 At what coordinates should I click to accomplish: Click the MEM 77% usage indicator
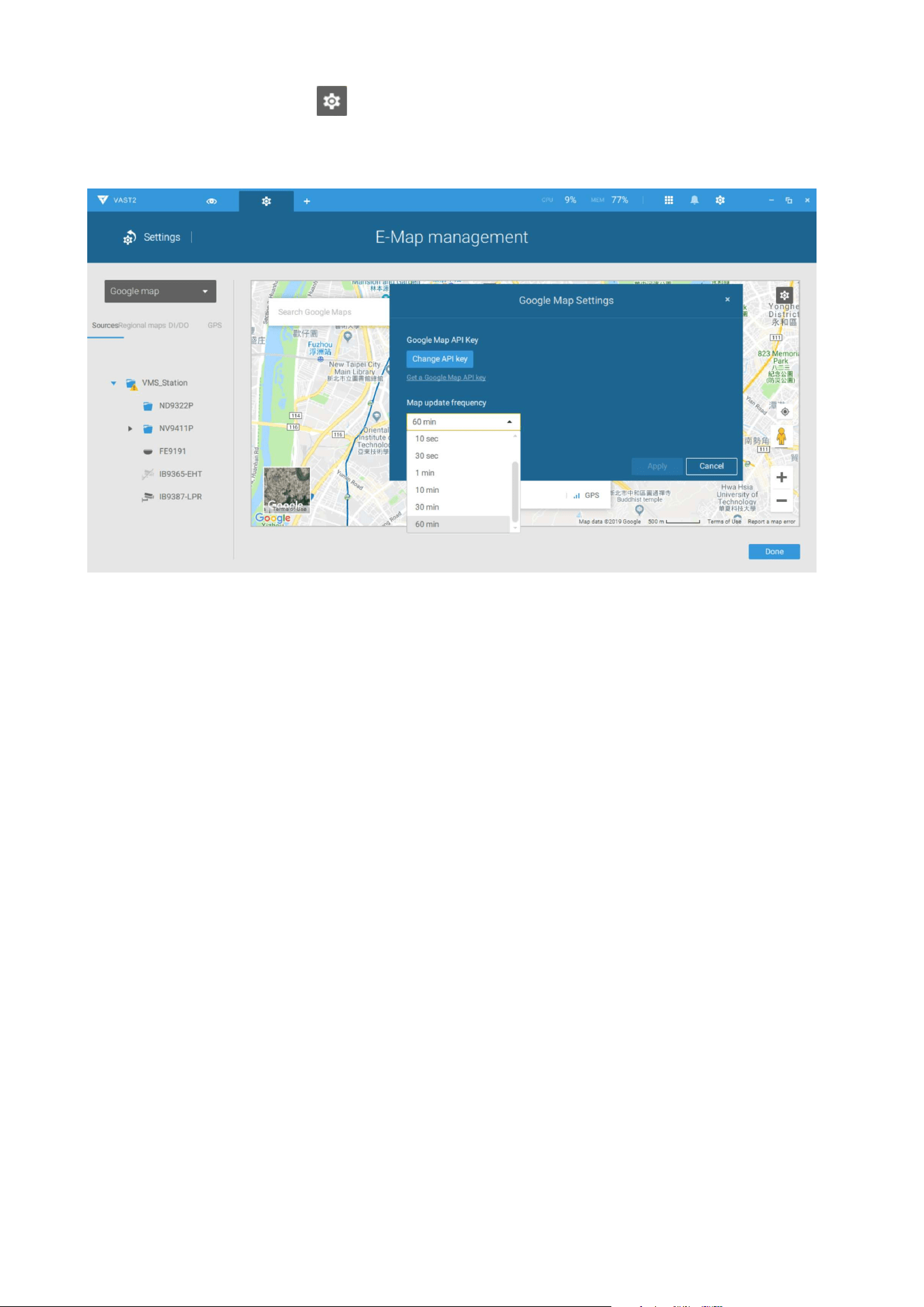click(609, 200)
